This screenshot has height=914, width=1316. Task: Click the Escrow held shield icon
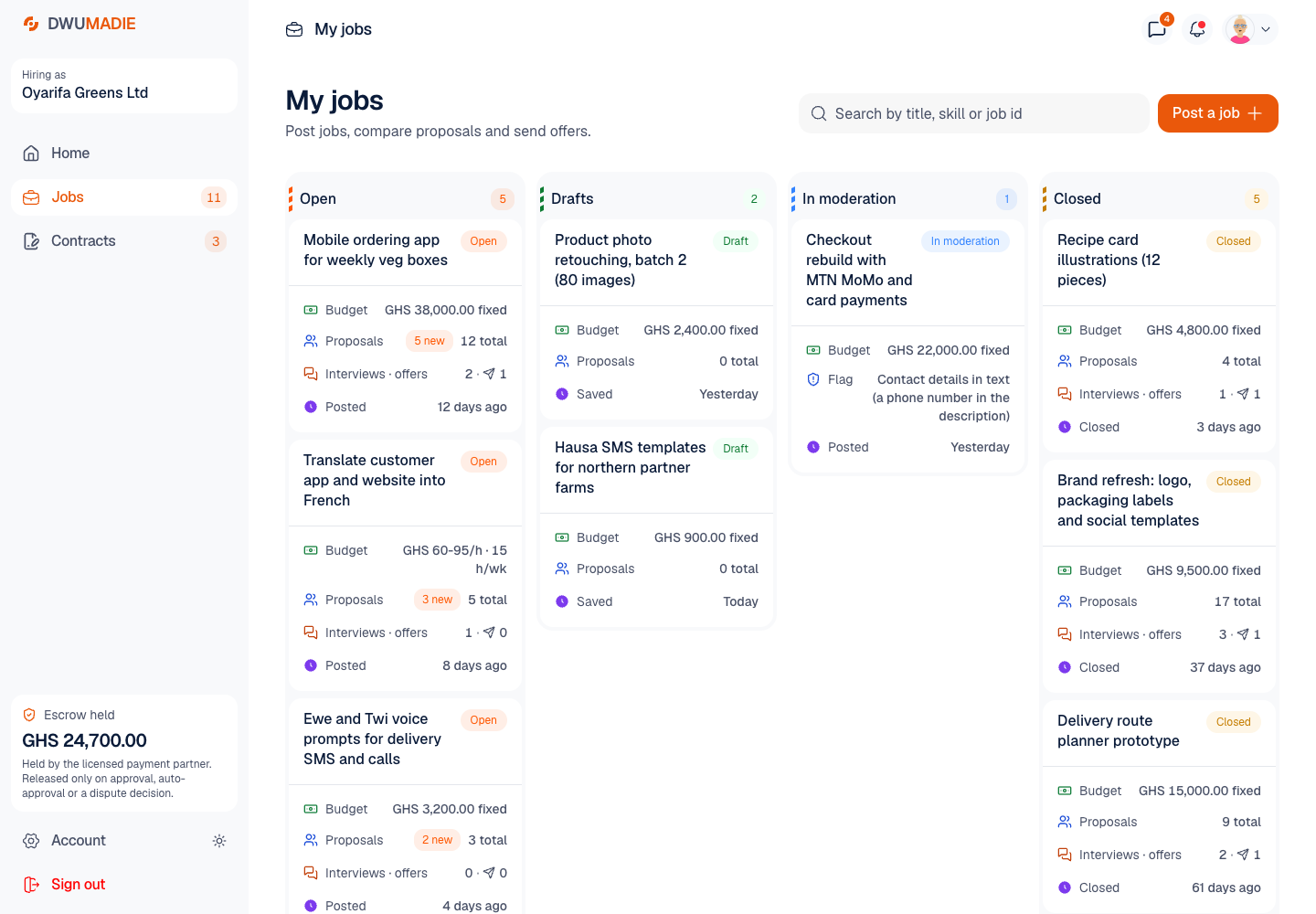(29, 715)
